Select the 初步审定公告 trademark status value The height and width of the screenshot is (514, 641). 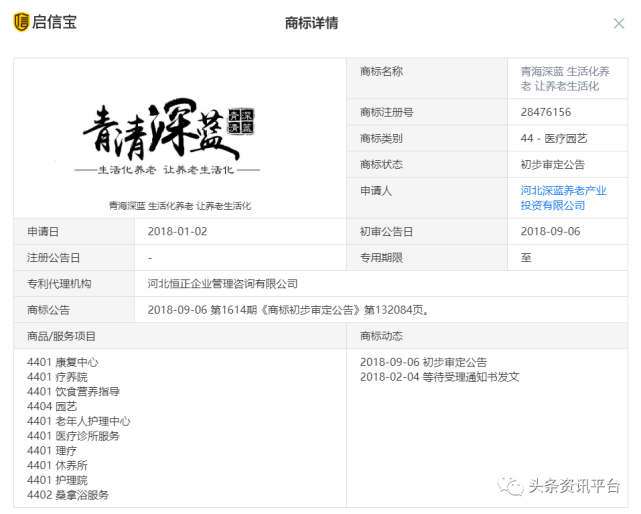552,164
